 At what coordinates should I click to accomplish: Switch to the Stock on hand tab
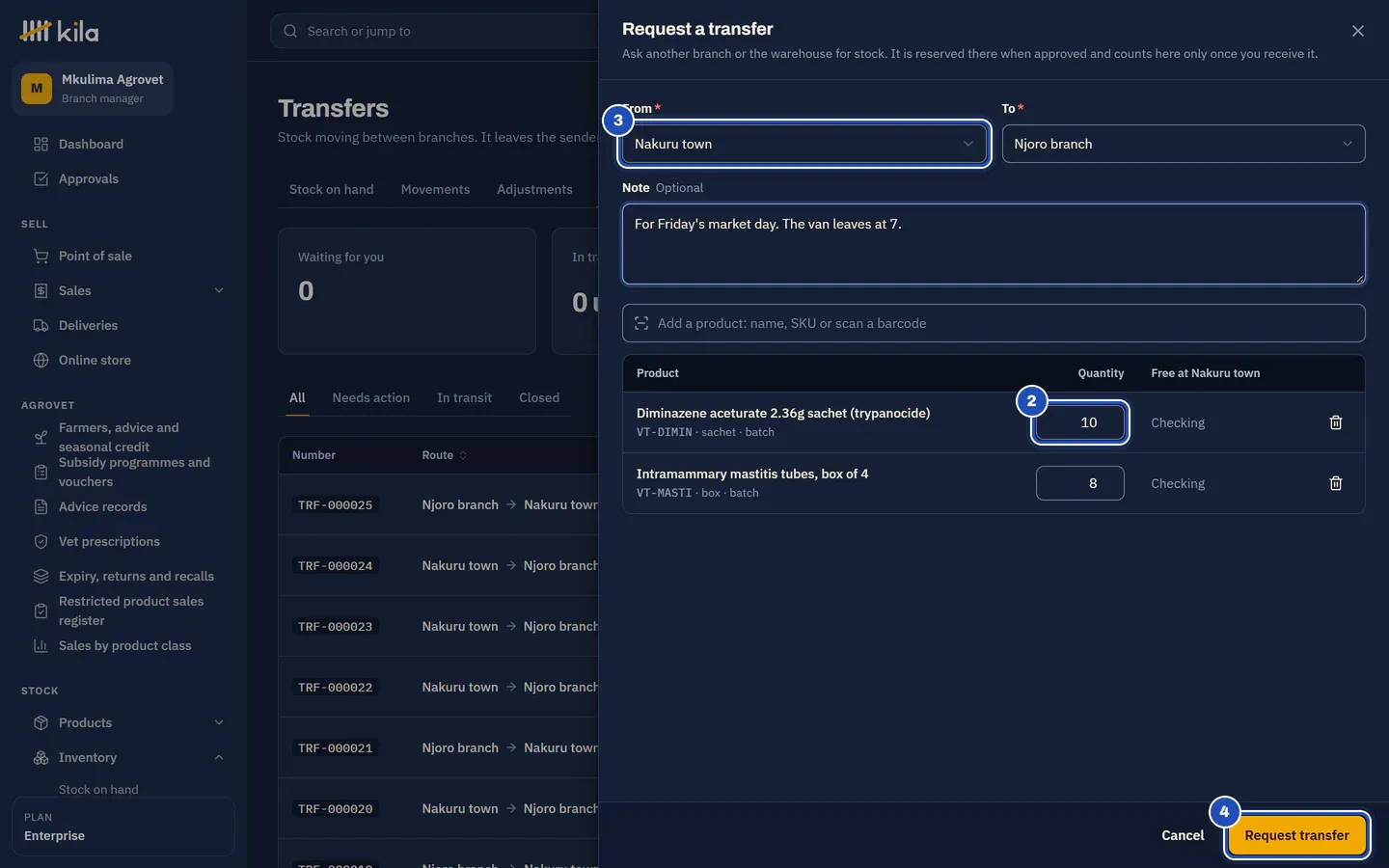click(331, 189)
